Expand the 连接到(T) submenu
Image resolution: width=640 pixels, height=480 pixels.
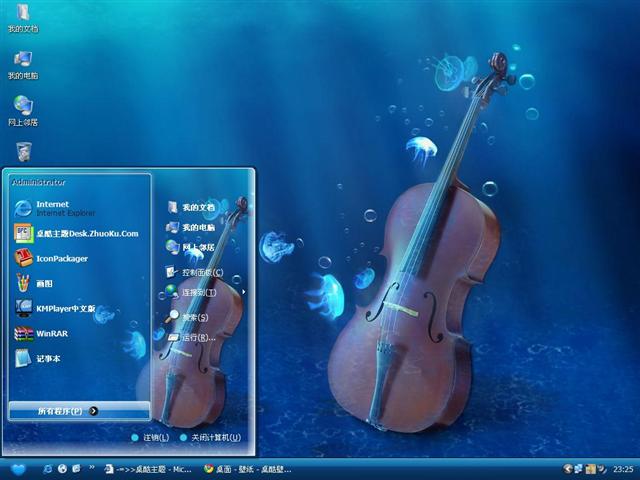205,292
